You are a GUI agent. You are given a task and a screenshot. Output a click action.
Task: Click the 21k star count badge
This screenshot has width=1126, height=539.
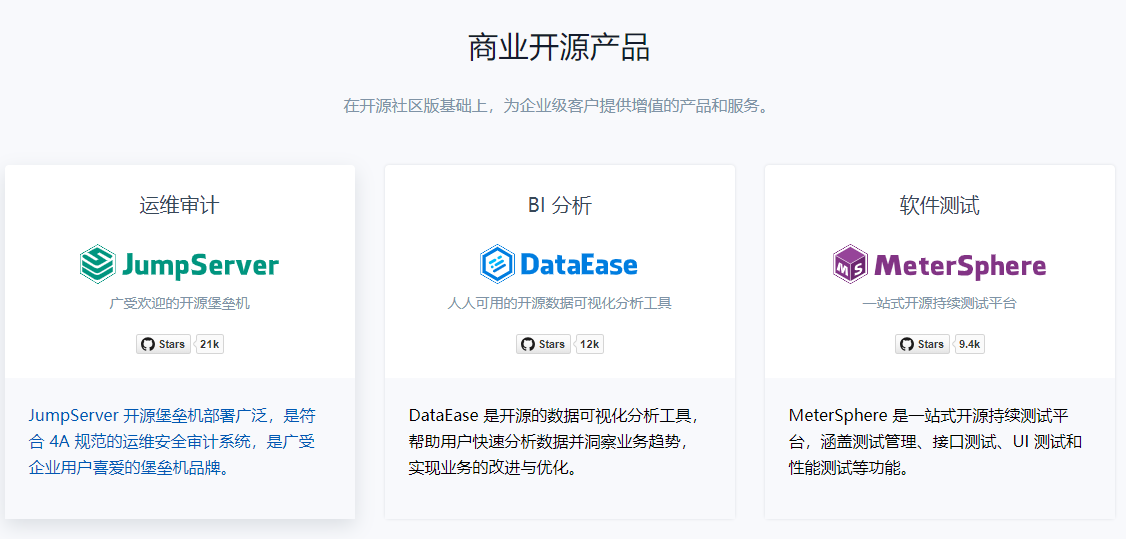coord(210,344)
